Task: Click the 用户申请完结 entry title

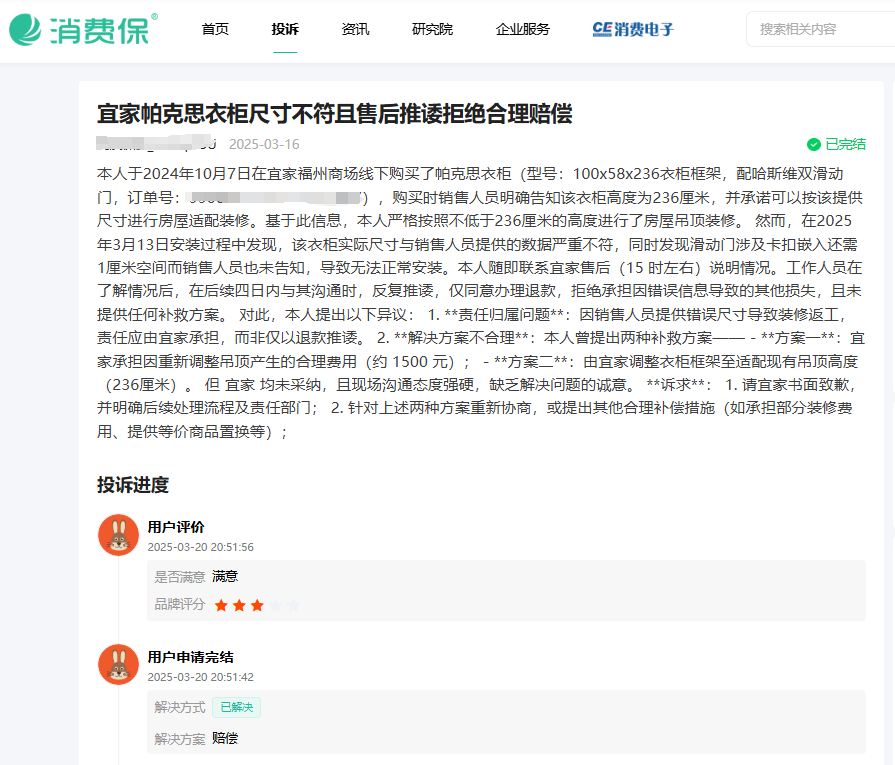Action: click(x=190, y=657)
